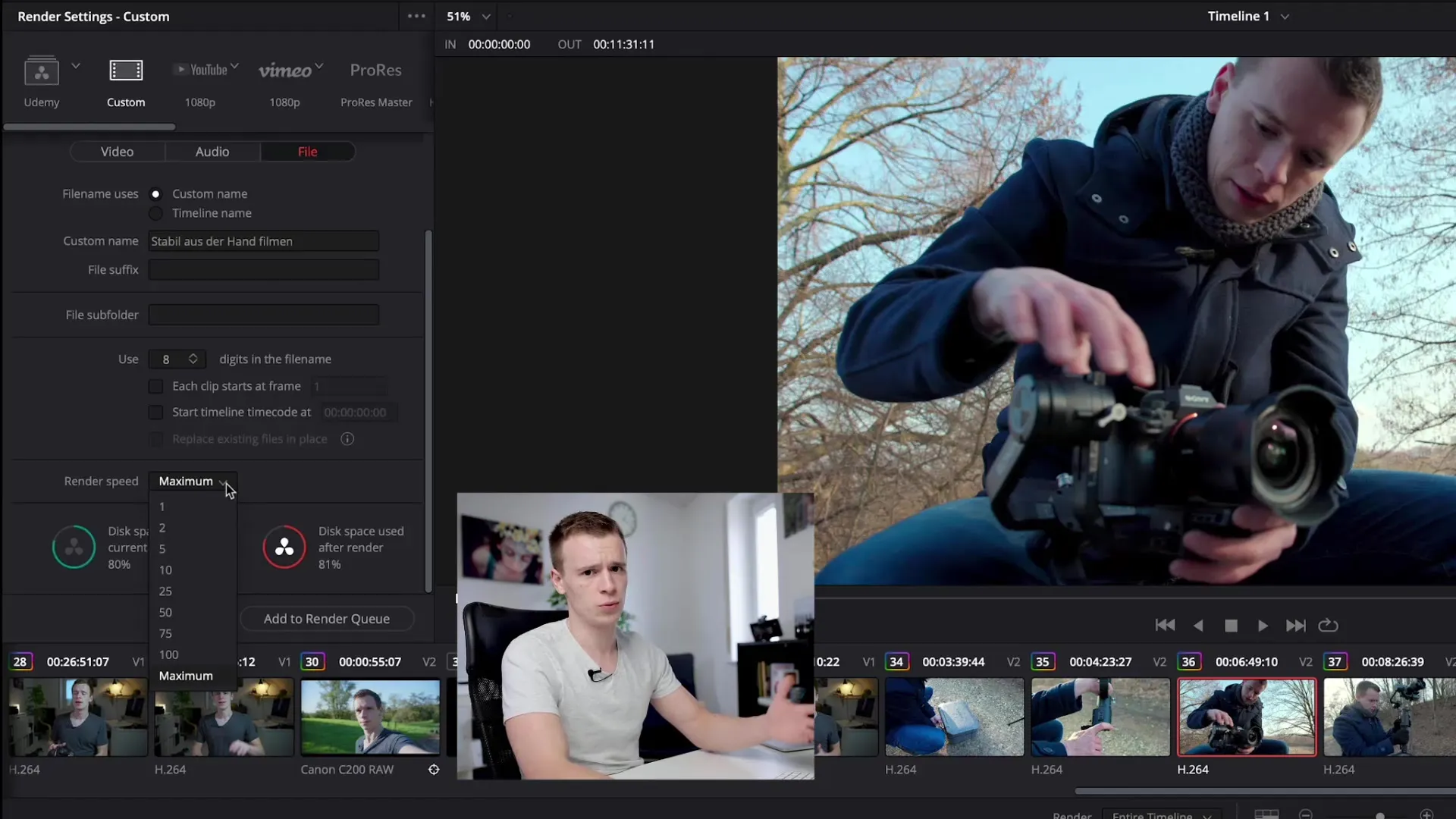This screenshot has width=1456, height=819.
Task: Expand the Udemy preset dropdown arrow
Action: point(76,66)
